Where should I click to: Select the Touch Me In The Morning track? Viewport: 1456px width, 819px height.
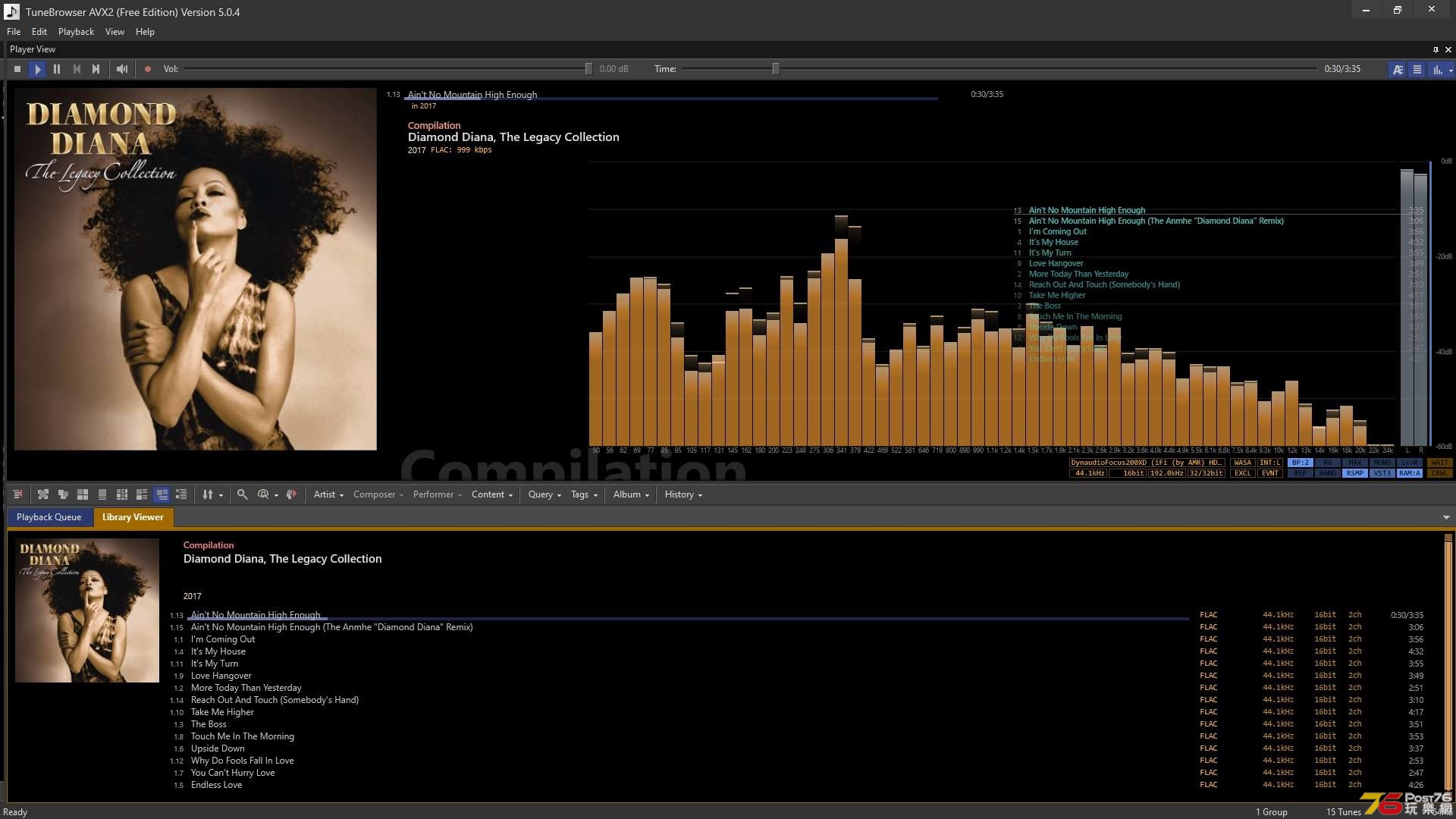[244, 735]
